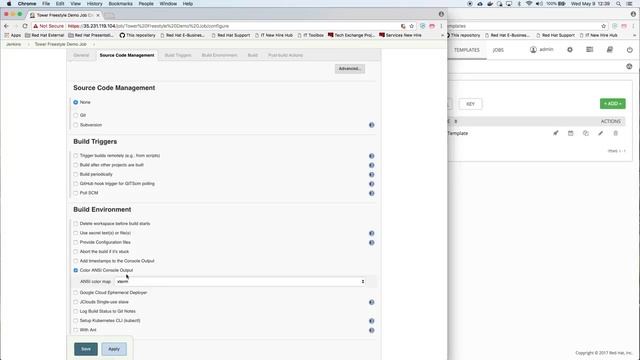Go to the Post-build Actions tab
The width and height of the screenshot is (640, 360).
click(x=285, y=55)
